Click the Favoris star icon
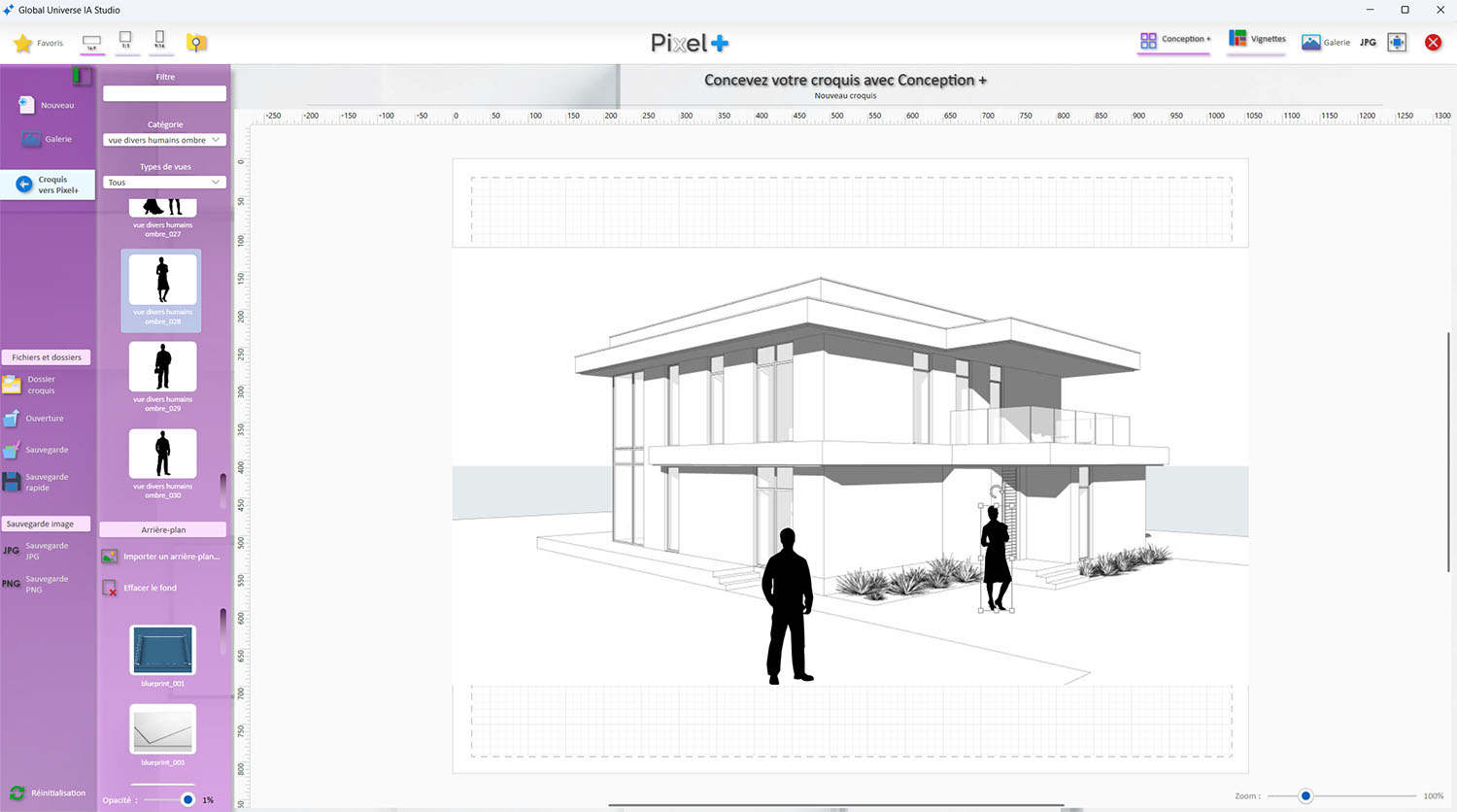This screenshot has height=812, width=1457. coord(23,43)
